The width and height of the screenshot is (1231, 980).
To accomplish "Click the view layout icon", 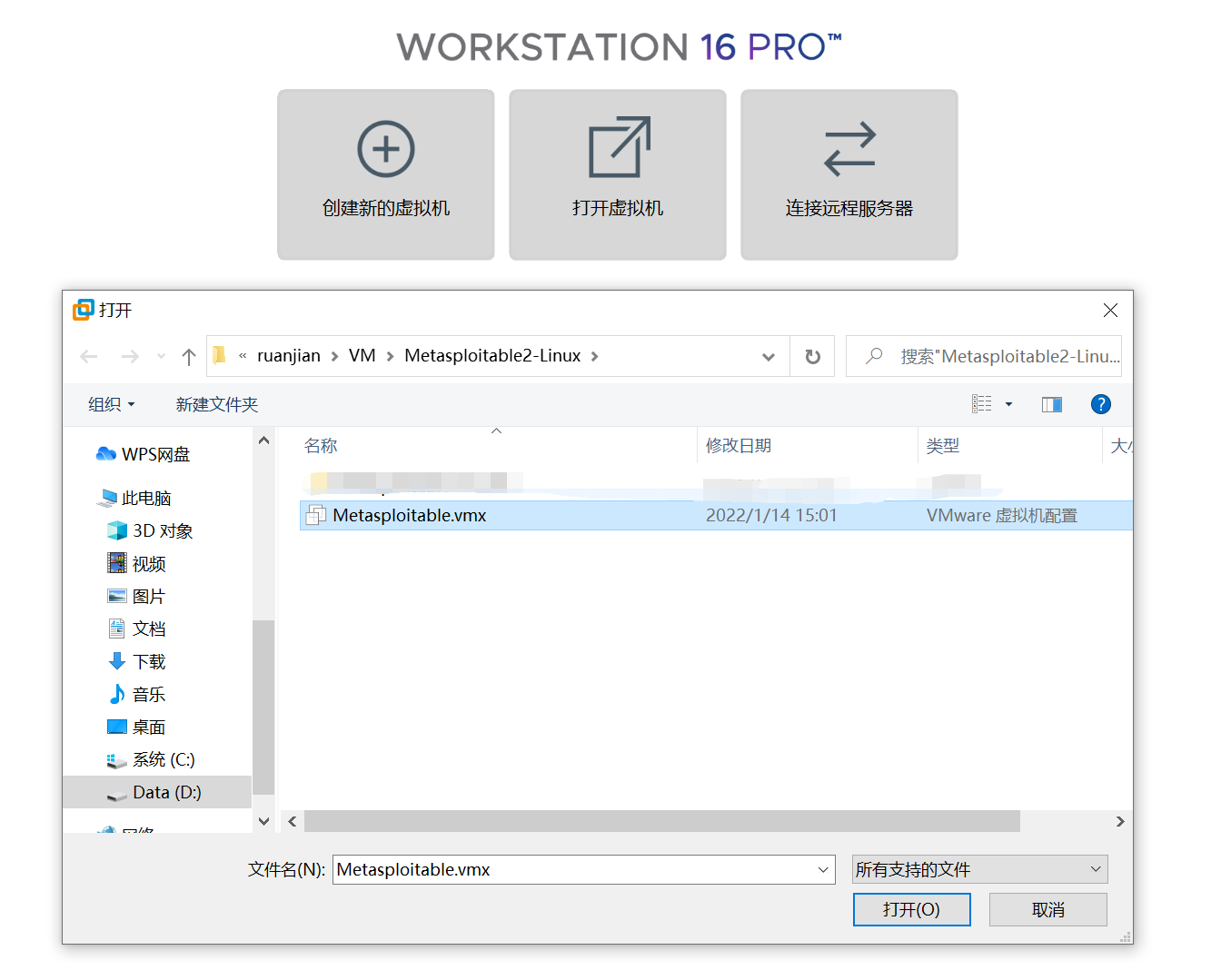I will [982, 404].
